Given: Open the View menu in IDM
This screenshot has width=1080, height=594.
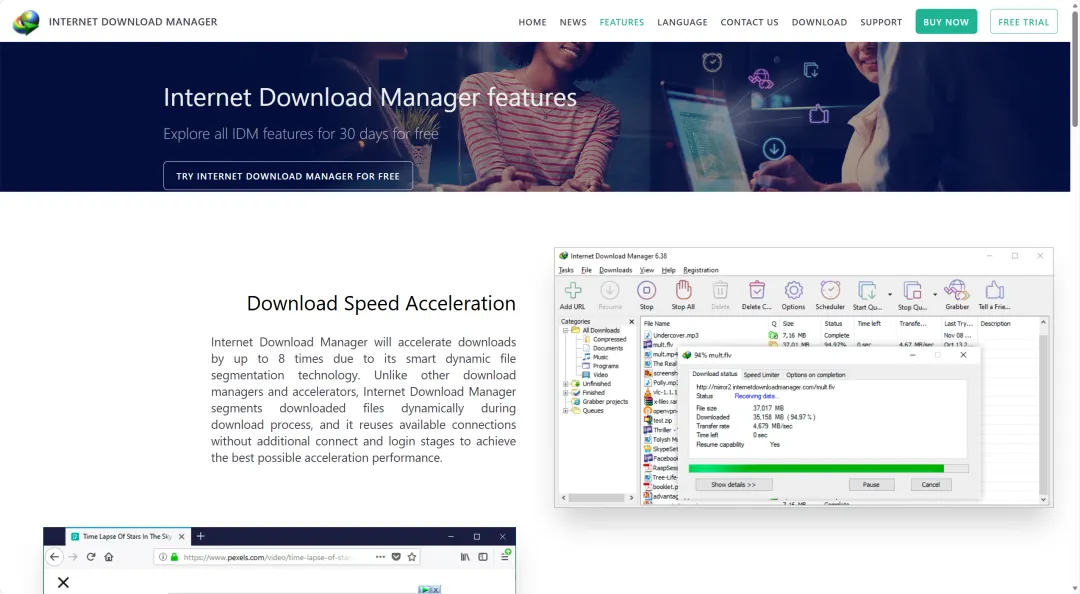Looking at the screenshot, I should pyautogui.click(x=646, y=270).
